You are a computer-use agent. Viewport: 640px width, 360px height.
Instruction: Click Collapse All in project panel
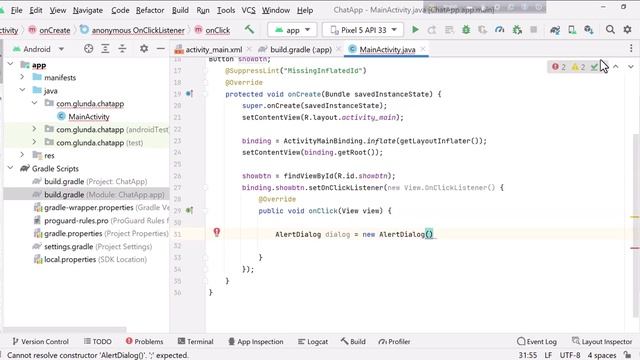pyautogui.click(x=122, y=49)
